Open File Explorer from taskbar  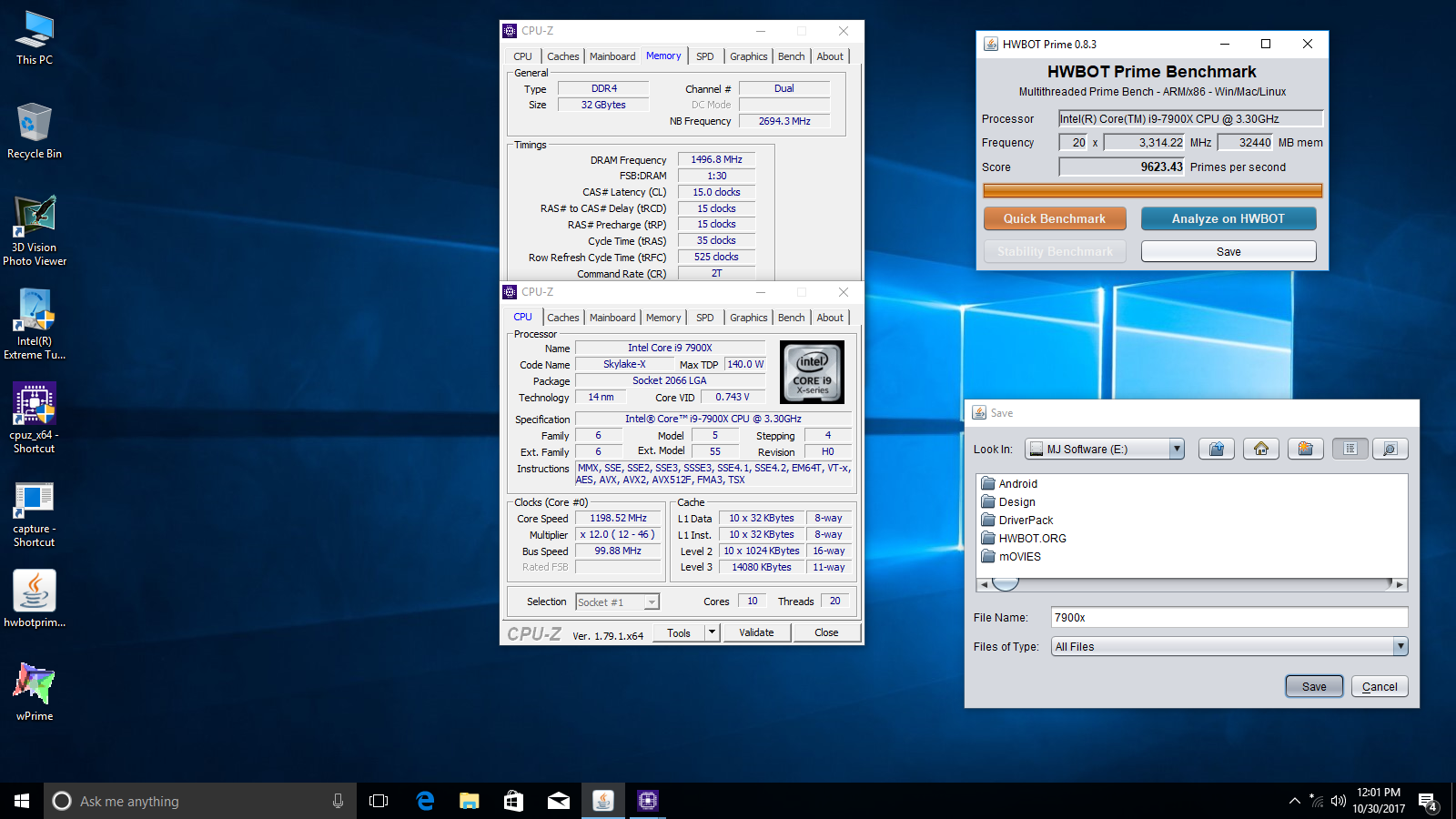(x=470, y=801)
